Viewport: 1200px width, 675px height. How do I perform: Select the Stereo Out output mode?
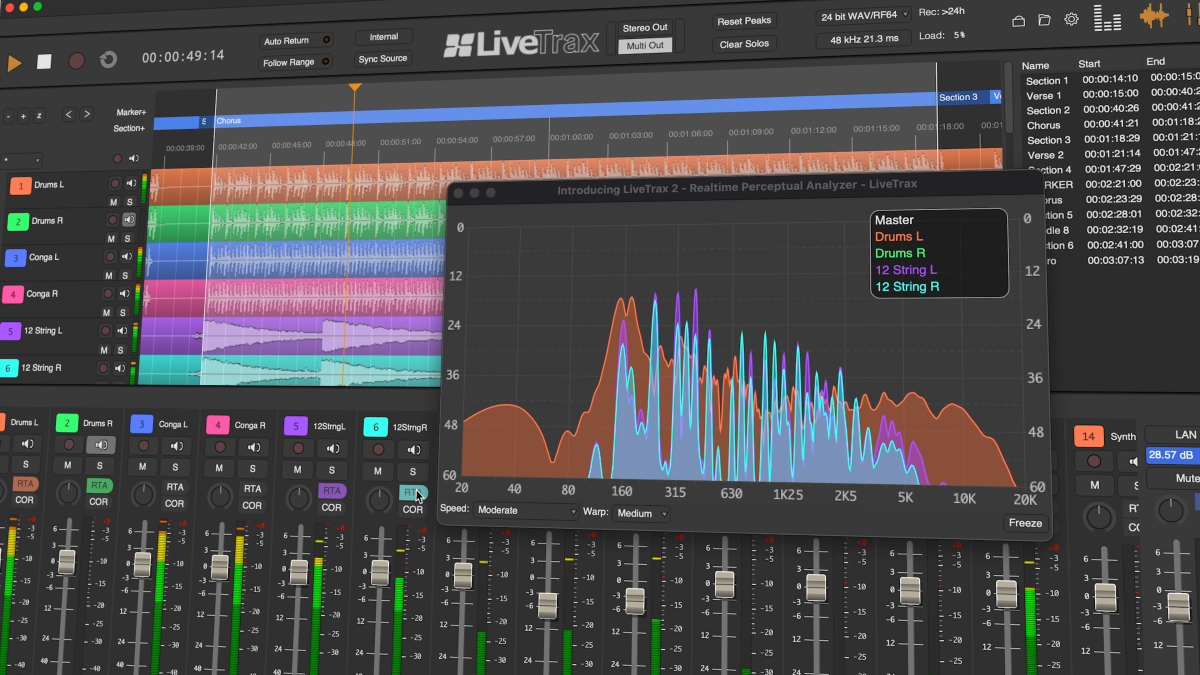pos(645,28)
